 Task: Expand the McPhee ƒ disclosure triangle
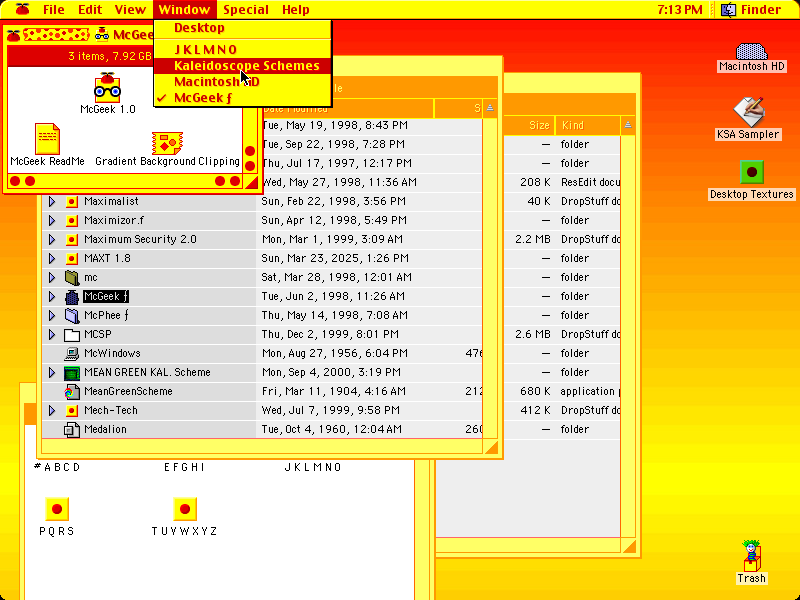[x=52, y=316]
